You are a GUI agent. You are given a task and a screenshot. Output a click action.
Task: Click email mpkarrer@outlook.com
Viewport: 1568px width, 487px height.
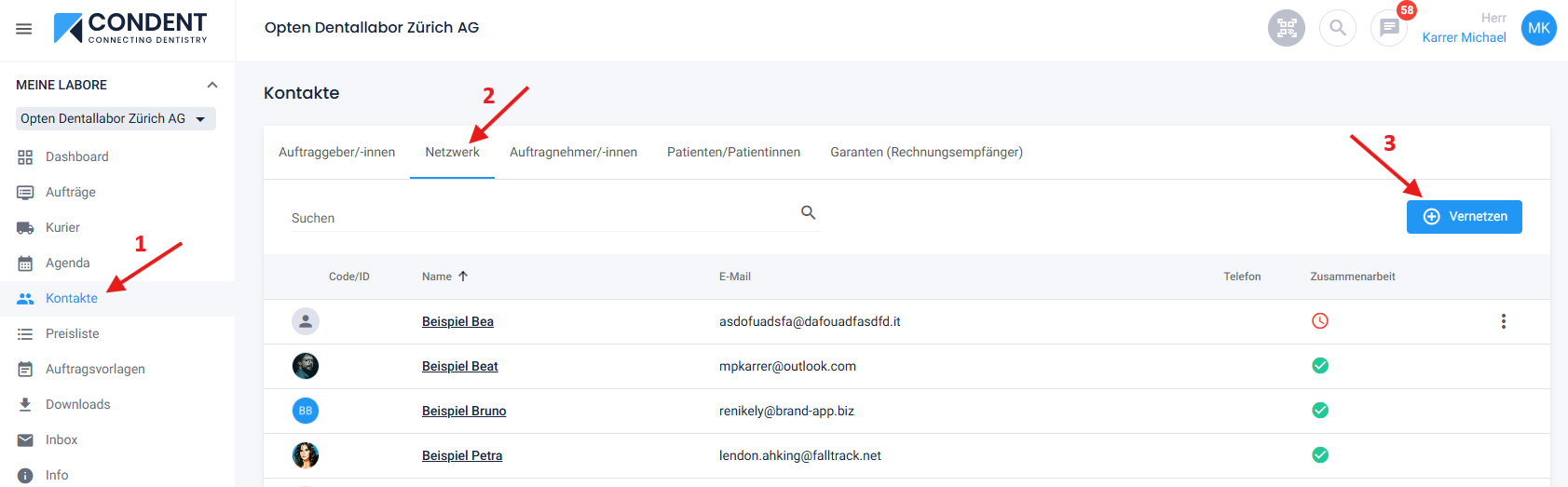[787, 366]
